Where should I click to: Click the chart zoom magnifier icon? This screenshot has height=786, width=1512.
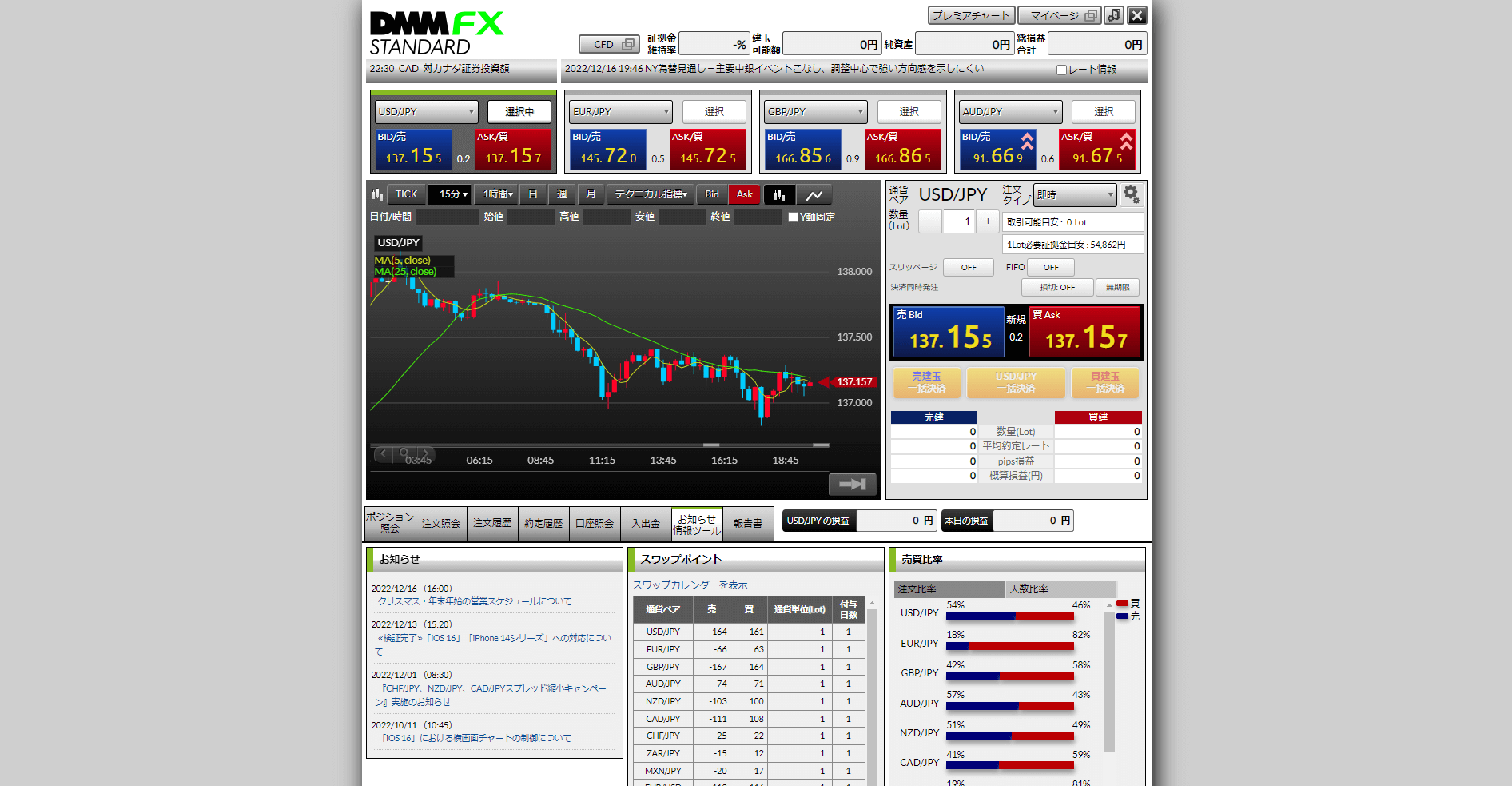(x=404, y=453)
